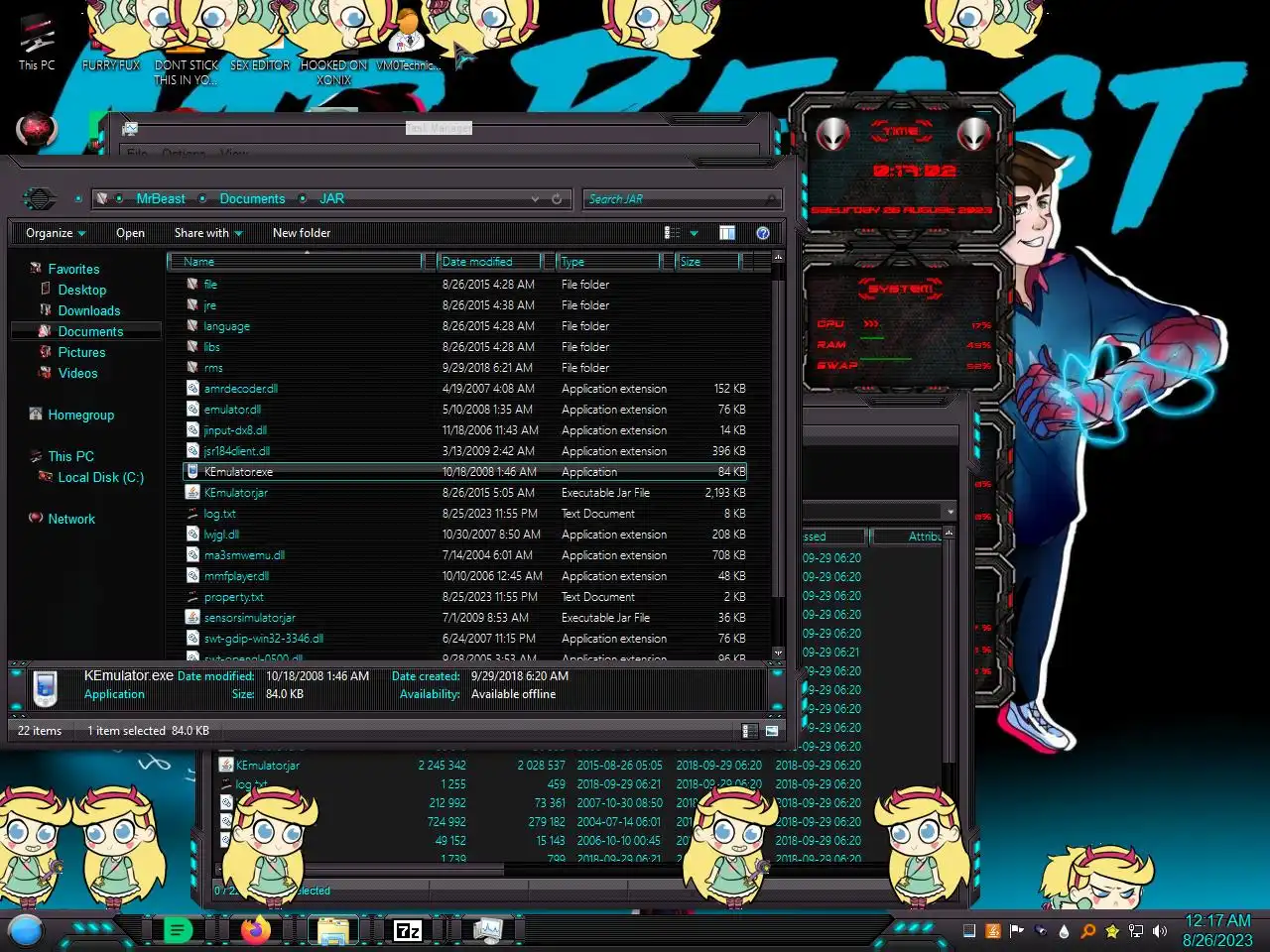The image size is (1270, 952).
Task: Select Downloads in the navigation pane
Action: click(88, 311)
